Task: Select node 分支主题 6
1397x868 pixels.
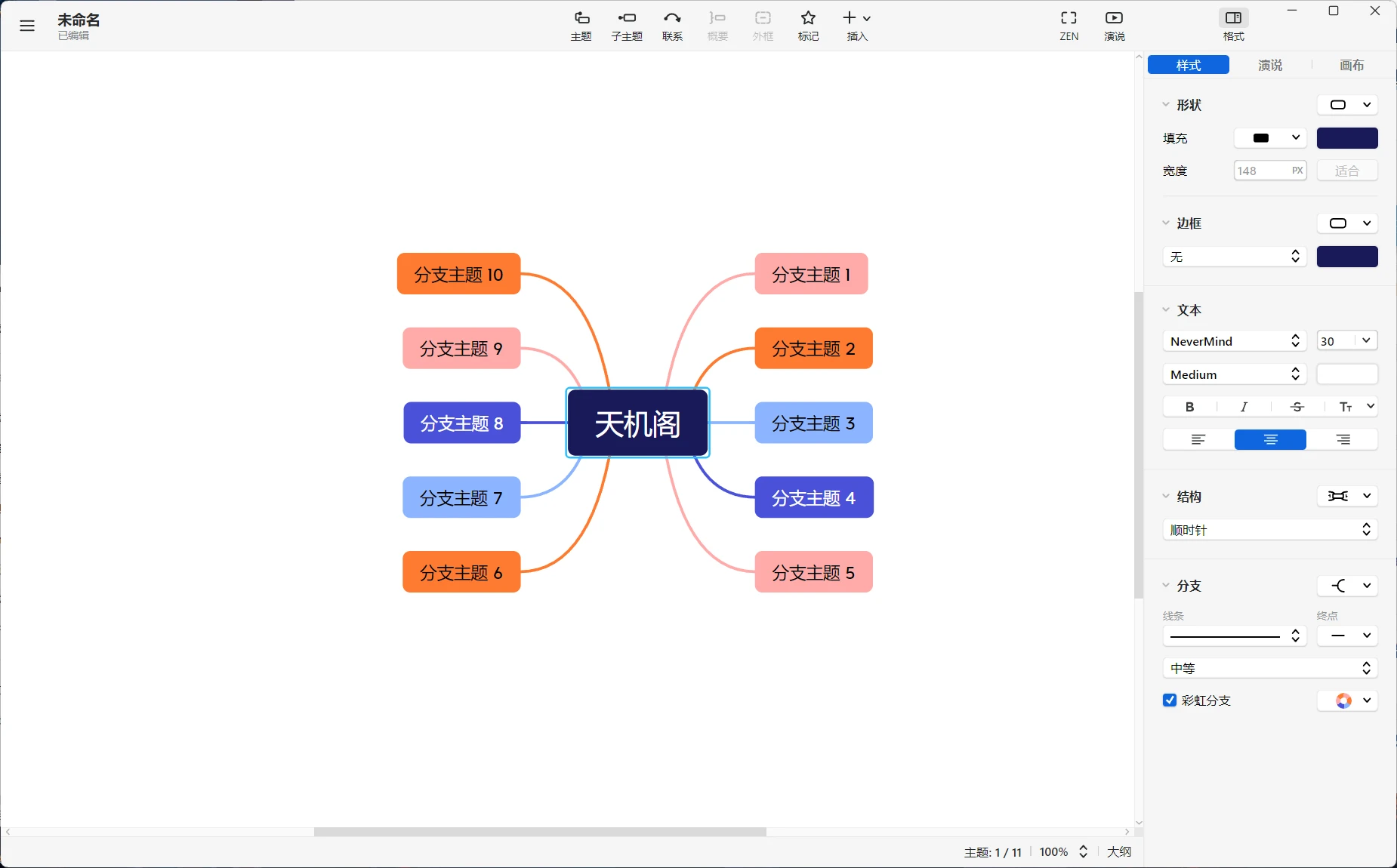Action: click(x=461, y=572)
